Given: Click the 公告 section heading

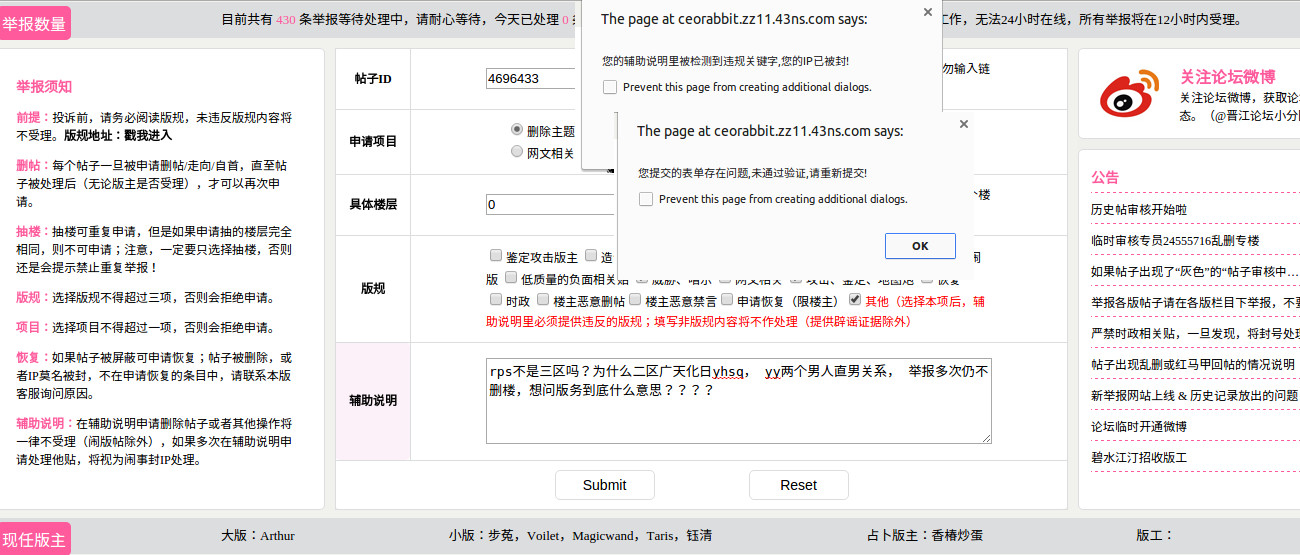Looking at the screenshot, I should coord(1105,177).
